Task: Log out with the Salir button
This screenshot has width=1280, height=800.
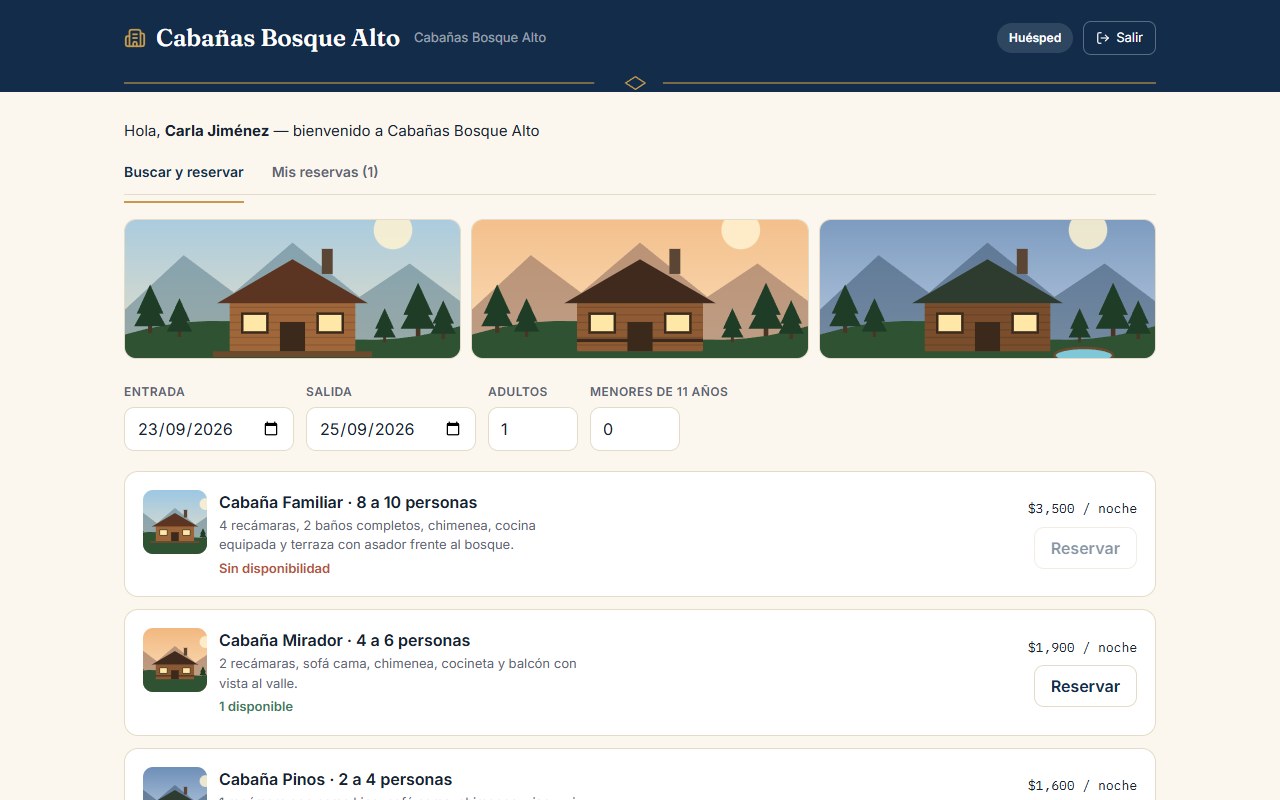Action: tap(1119, 38)
